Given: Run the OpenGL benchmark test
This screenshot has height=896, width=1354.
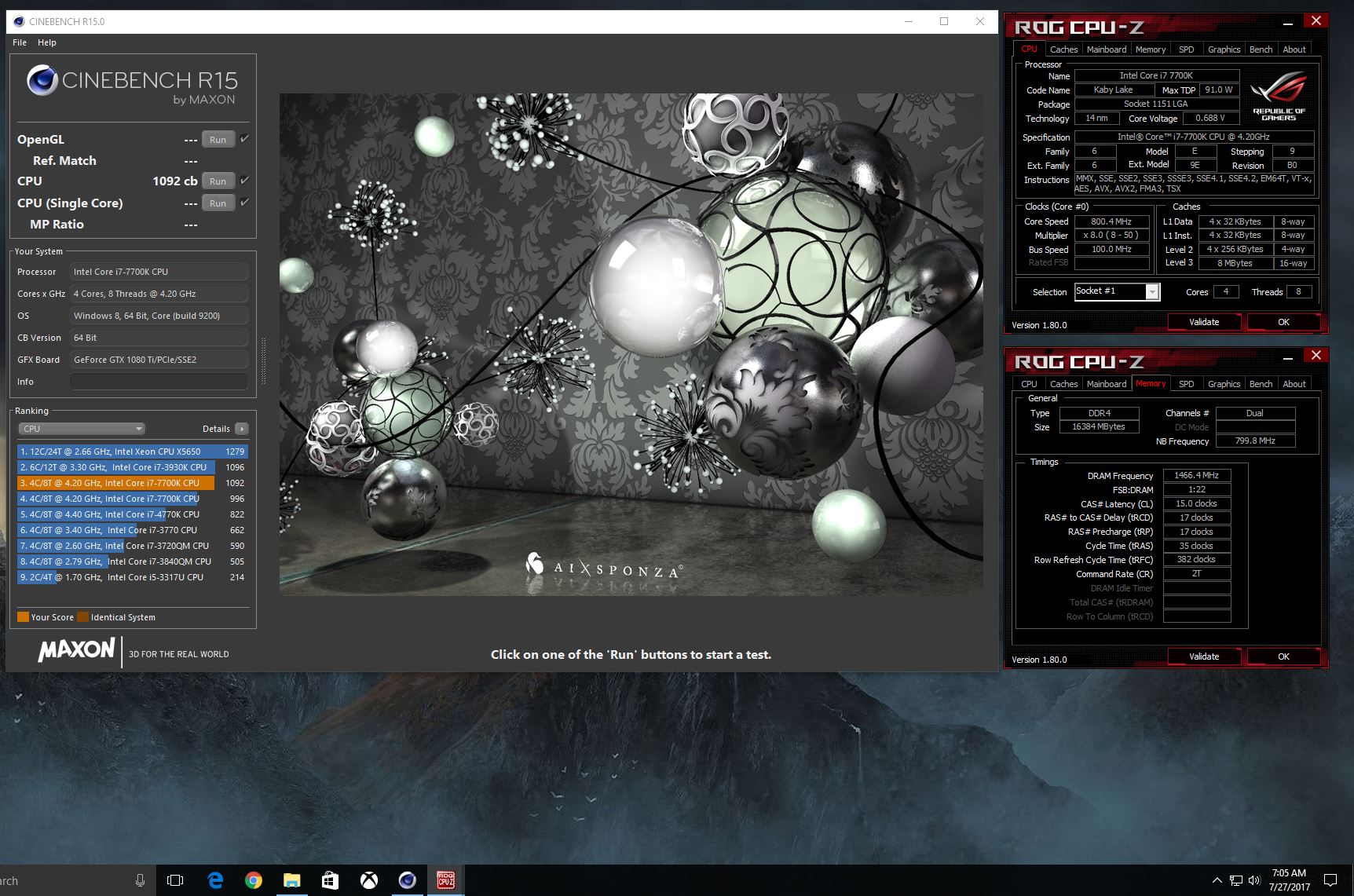Looking at the screenshot, I should 218,140.
